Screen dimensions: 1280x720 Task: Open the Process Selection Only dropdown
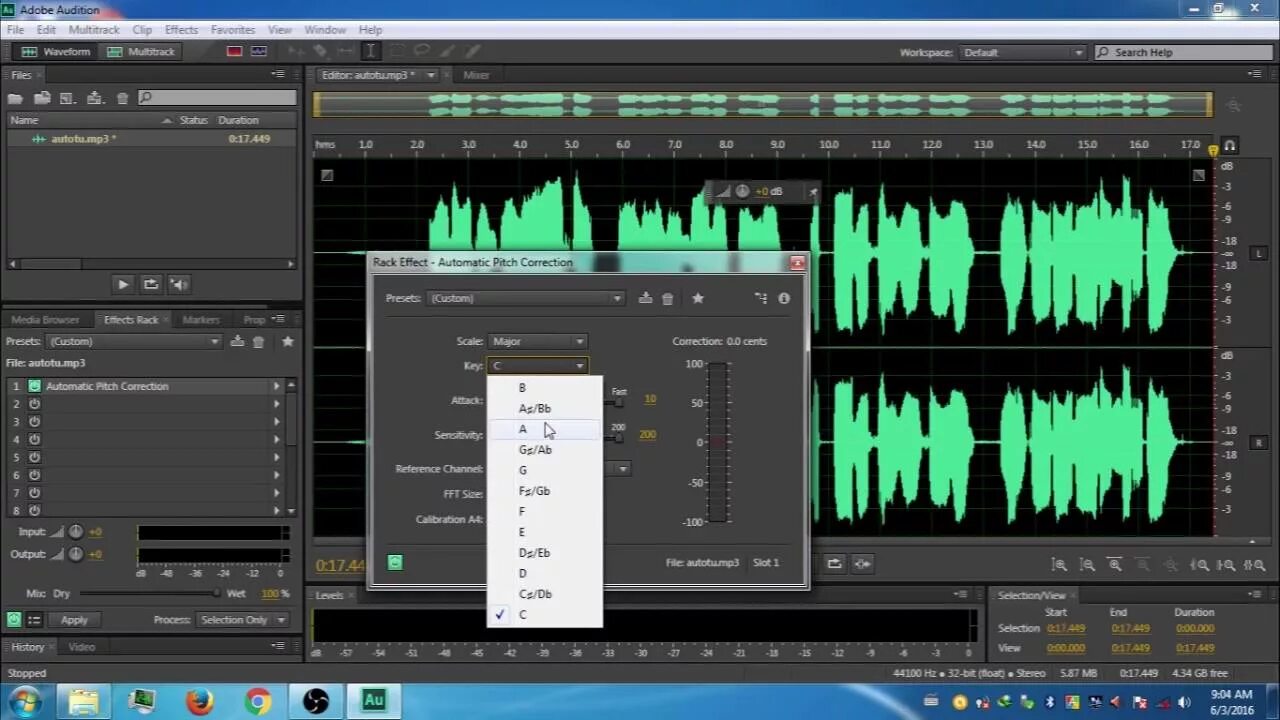click(x=241, y=620)
